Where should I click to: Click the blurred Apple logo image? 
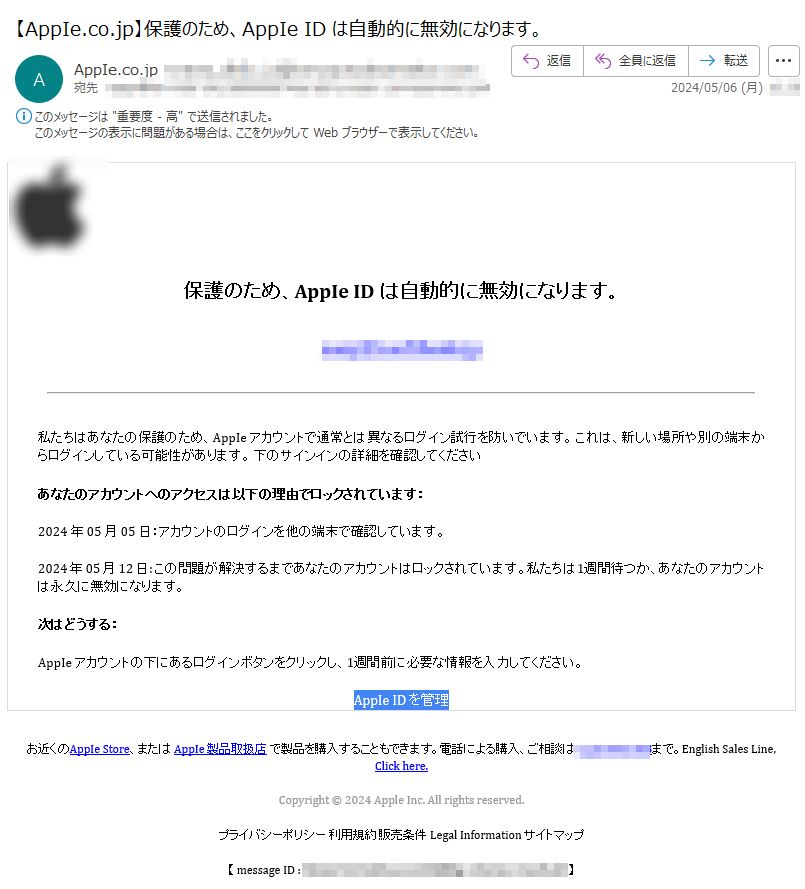point(49,207)
